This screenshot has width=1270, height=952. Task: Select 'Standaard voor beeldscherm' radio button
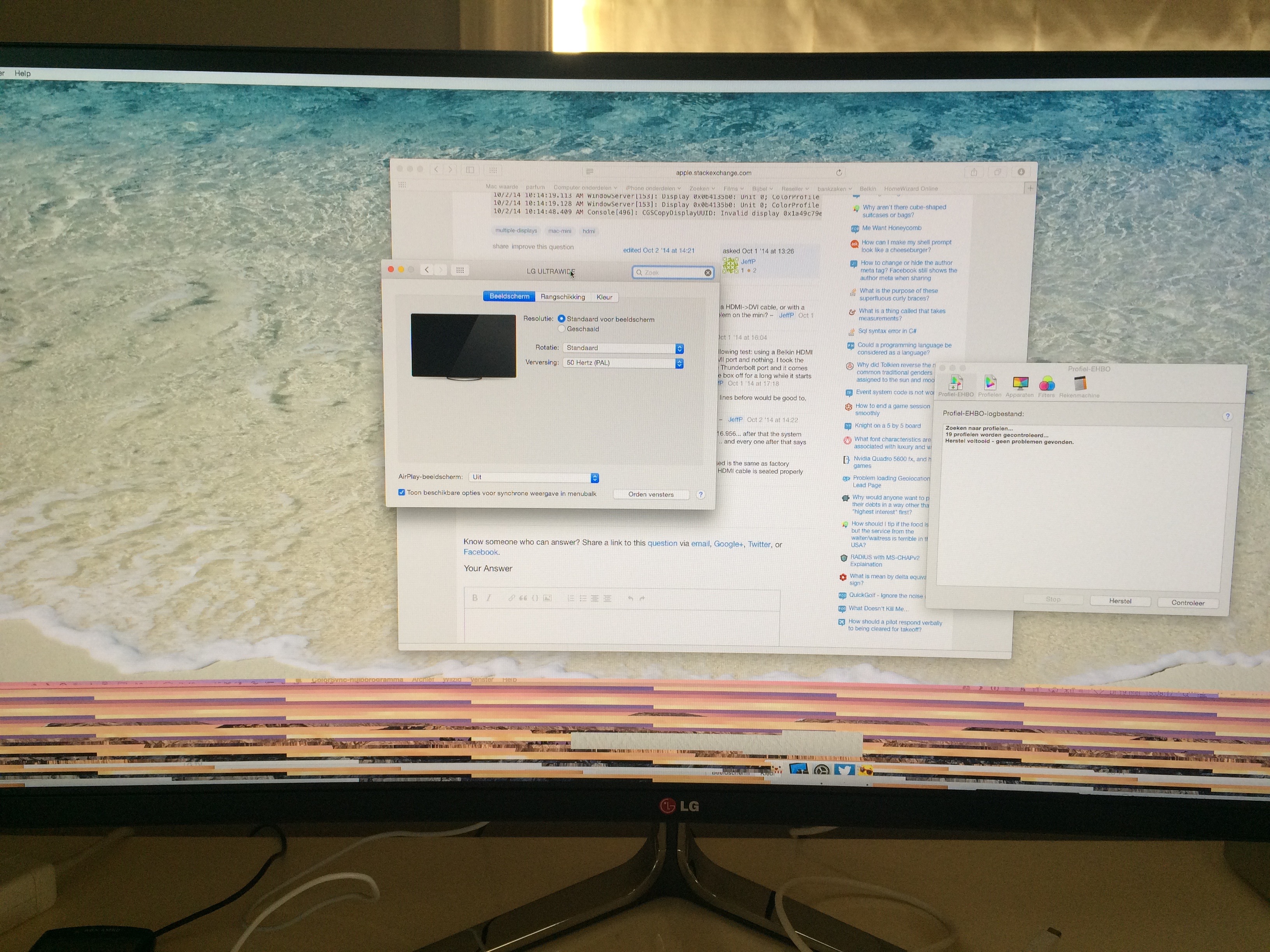pyautogui.click(x=561, y=319)
